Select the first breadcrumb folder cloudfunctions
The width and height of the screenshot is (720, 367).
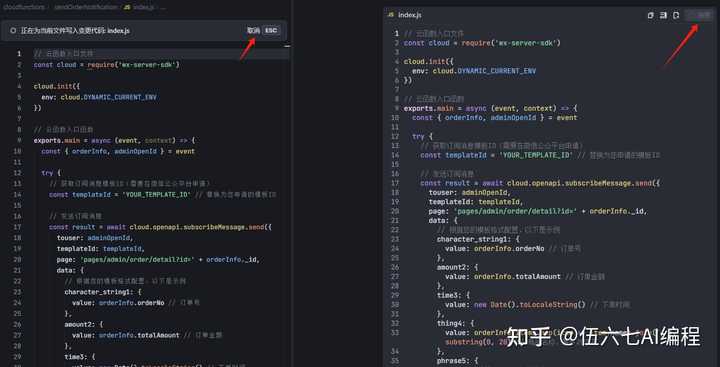pos(24,7)
